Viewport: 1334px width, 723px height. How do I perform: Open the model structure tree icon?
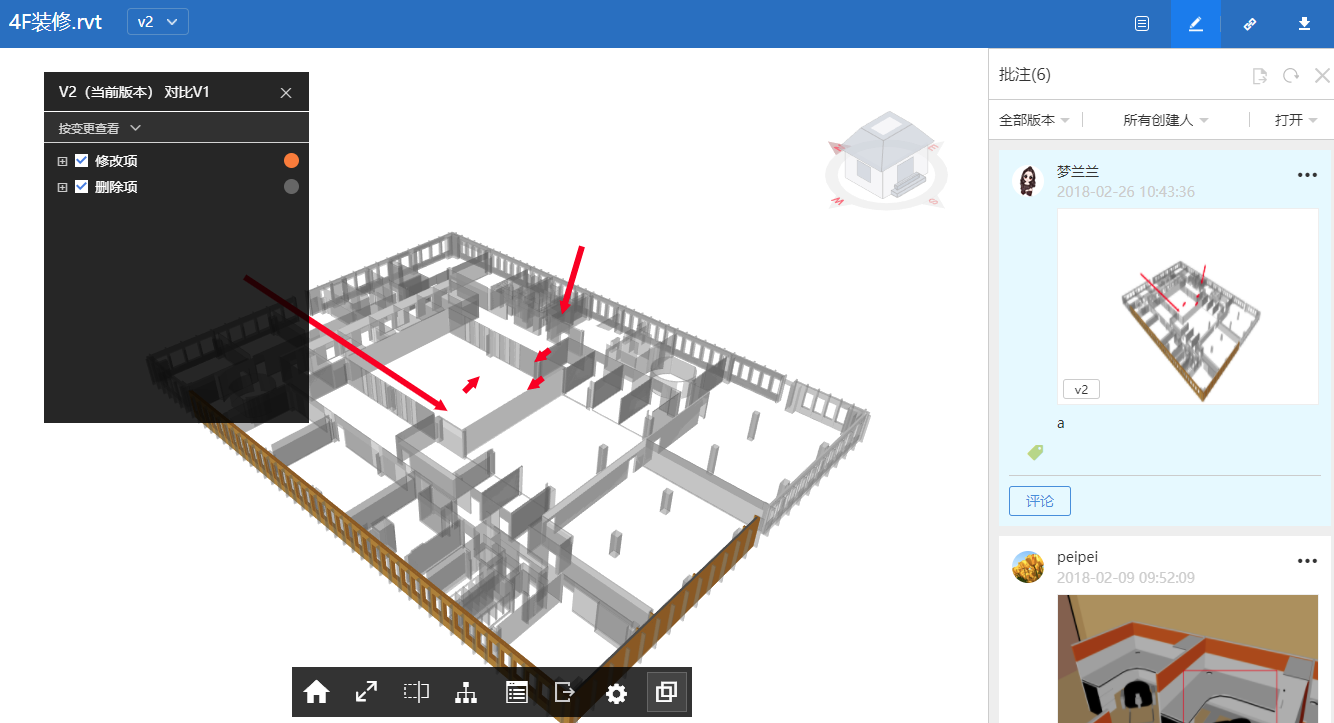pos(466,692)
